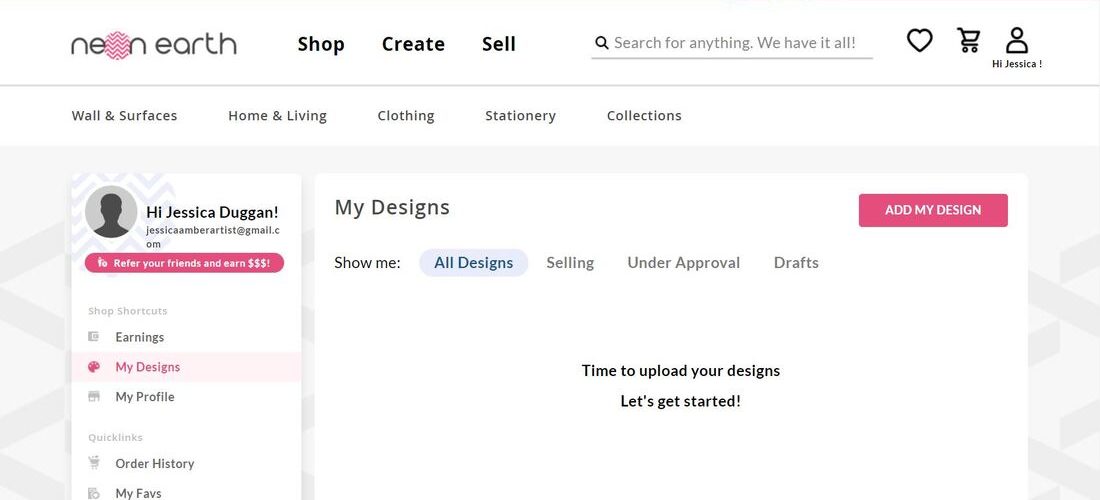Focus the Search for anything field
This screenshot has height=500, width=1100.
point(732,43)
